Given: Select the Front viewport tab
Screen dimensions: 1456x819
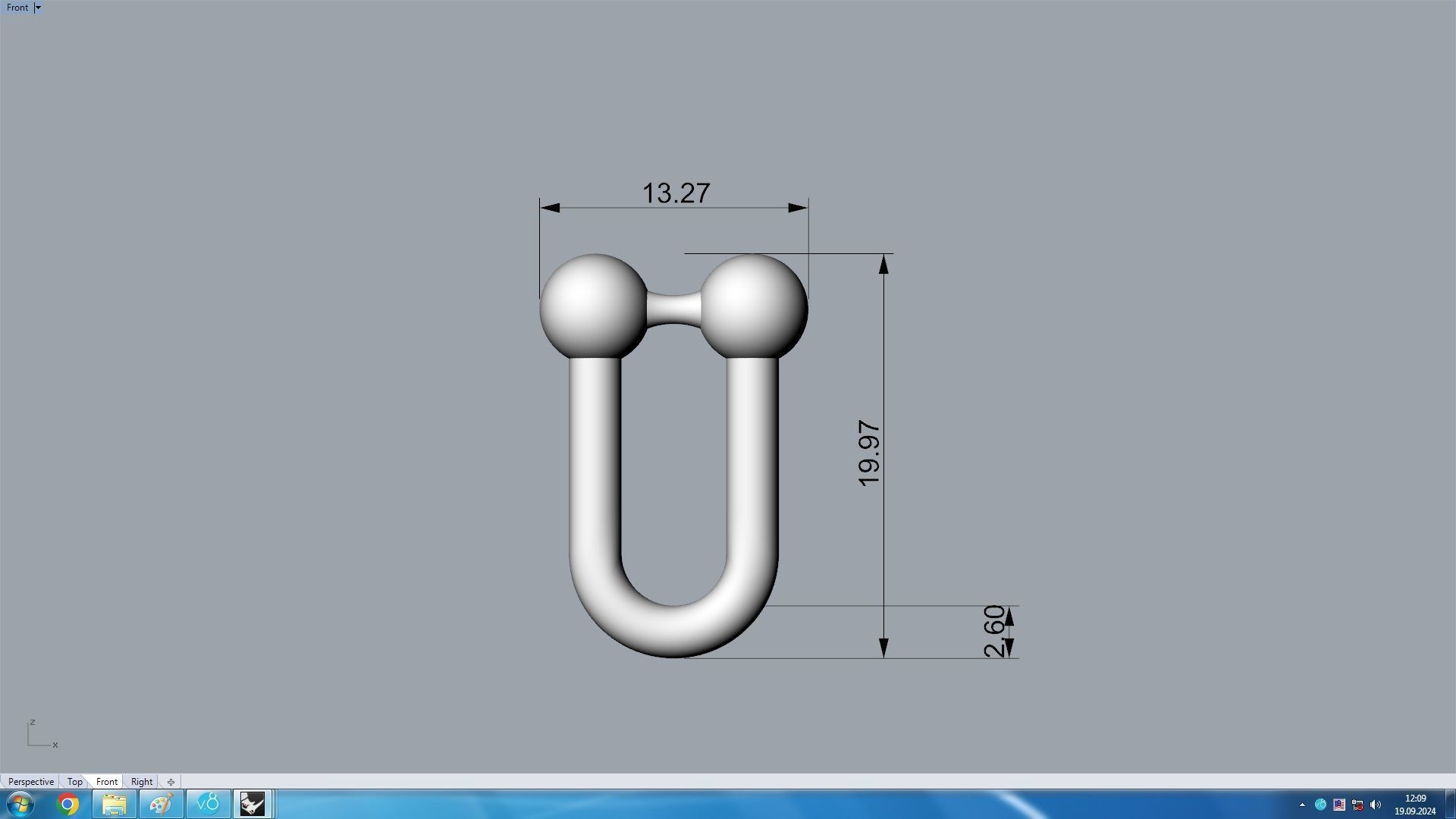Looking at the screenshot, I should pyautogui.click(x=107, y=782).
